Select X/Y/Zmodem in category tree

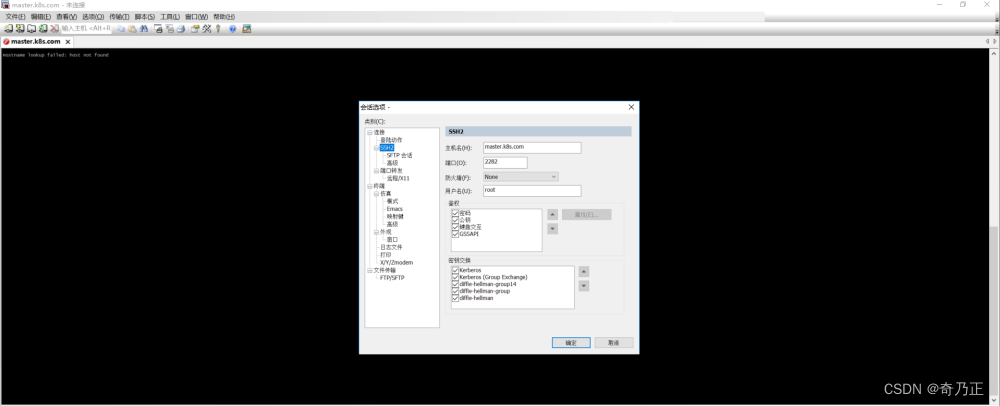tap(397, 263)
